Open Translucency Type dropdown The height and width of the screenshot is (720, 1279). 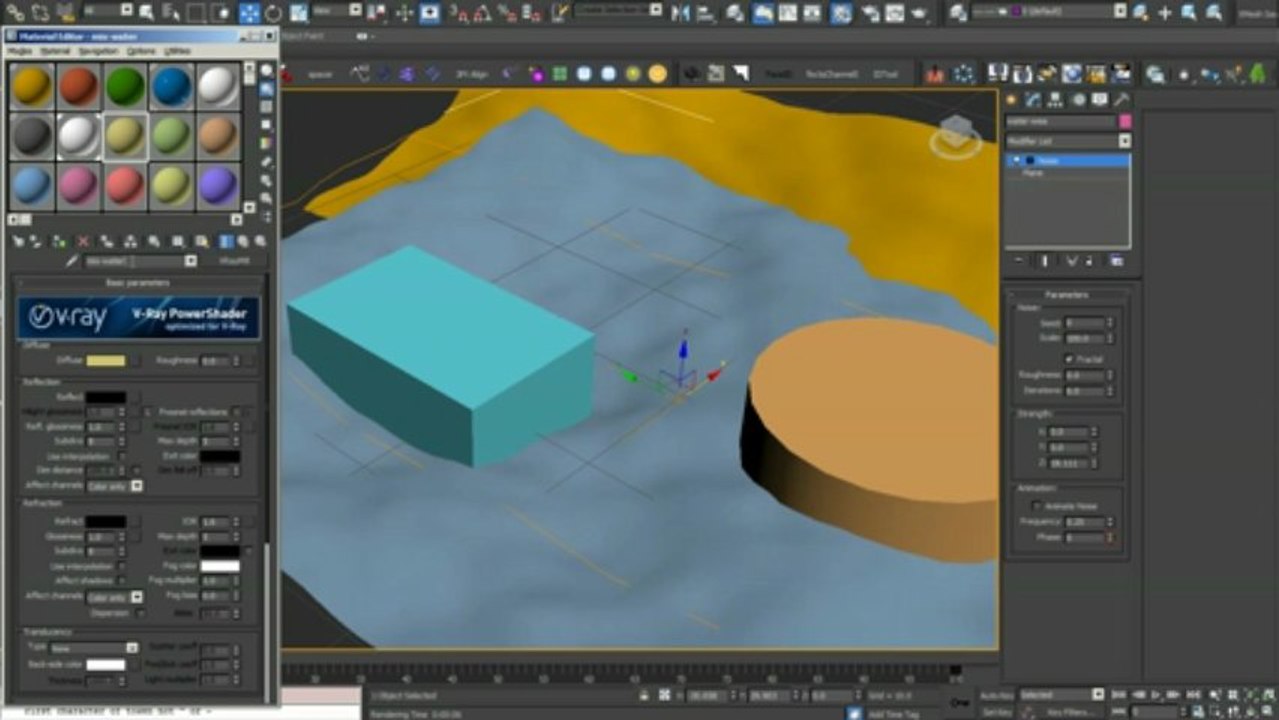[94, 648]
